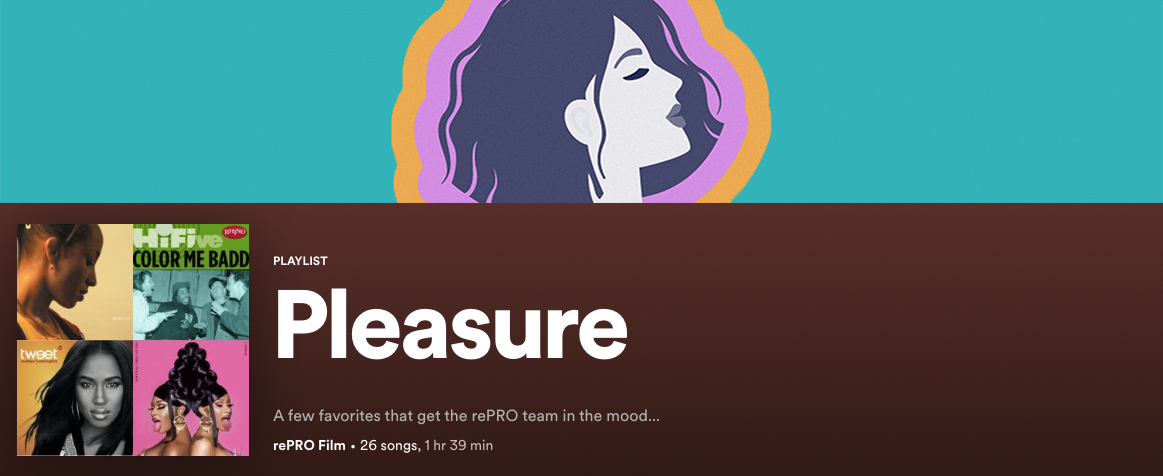Click the red Rhino badge on the cover
This screenshot has width=1163, height=476.
[x=234, y=233]
